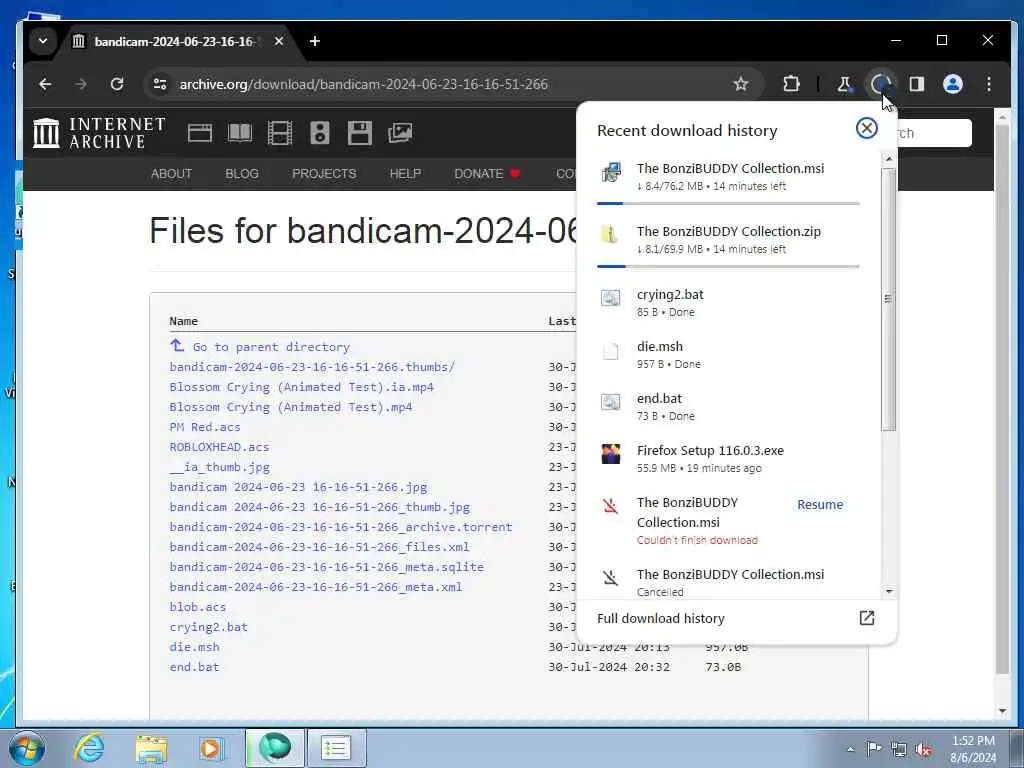Open the Chrome three-dot menu
This screenshot has width=1024, height=768.
click(989, 84)
